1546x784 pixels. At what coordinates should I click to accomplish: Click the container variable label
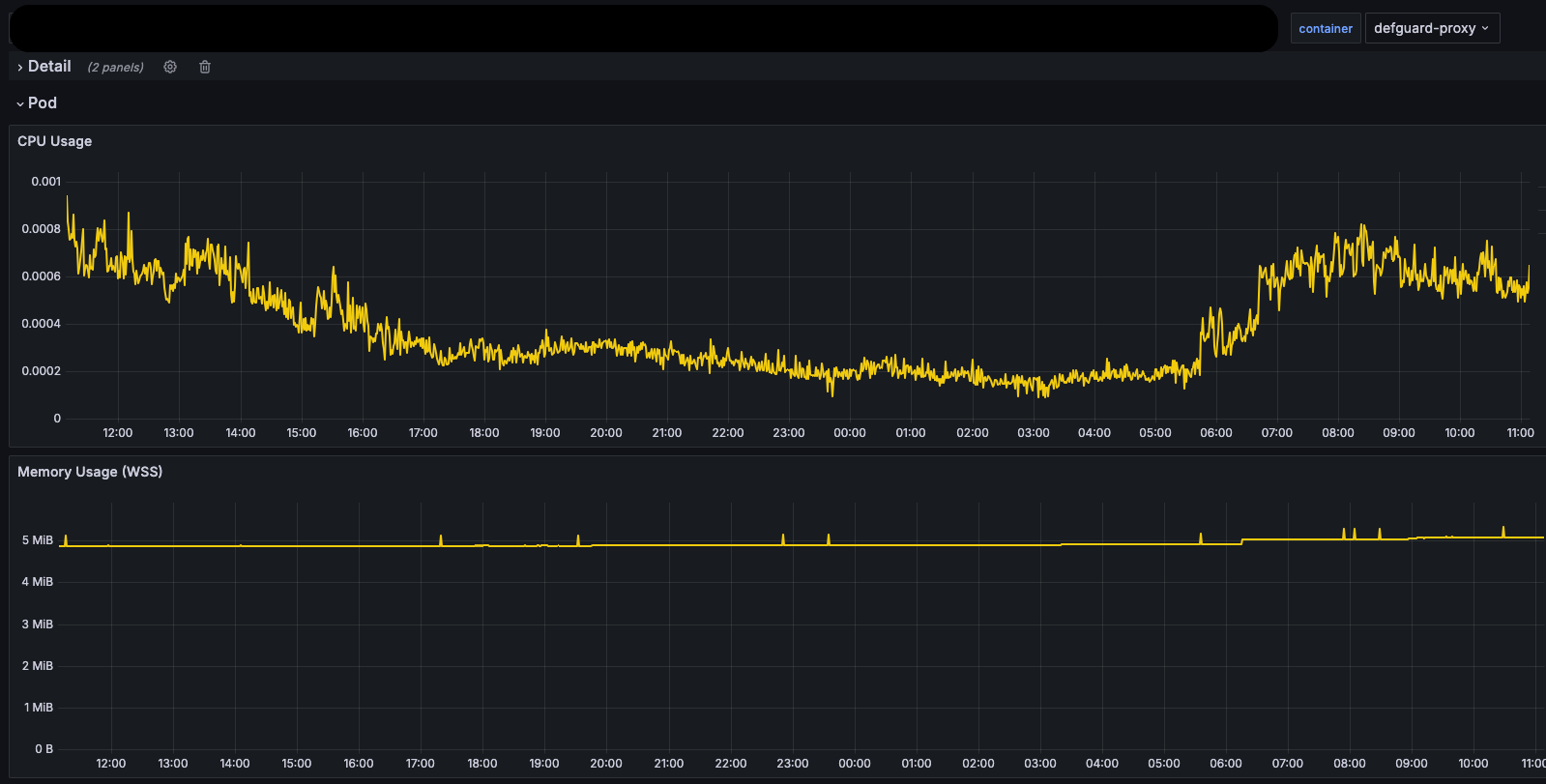[x=1325, y=29]
